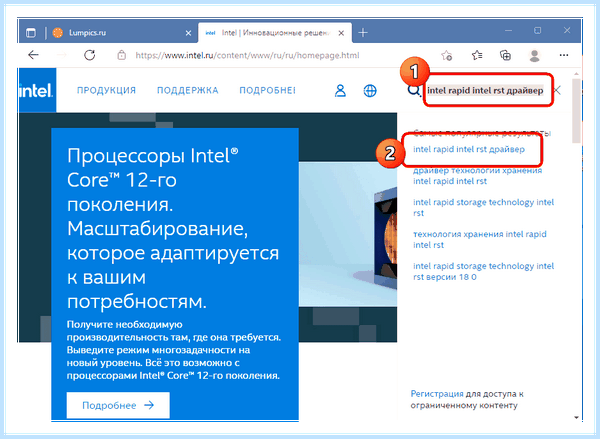The width and height of the screenshot is (600, 439).
Task: Maximize the browser window
Action: [538, 30]
